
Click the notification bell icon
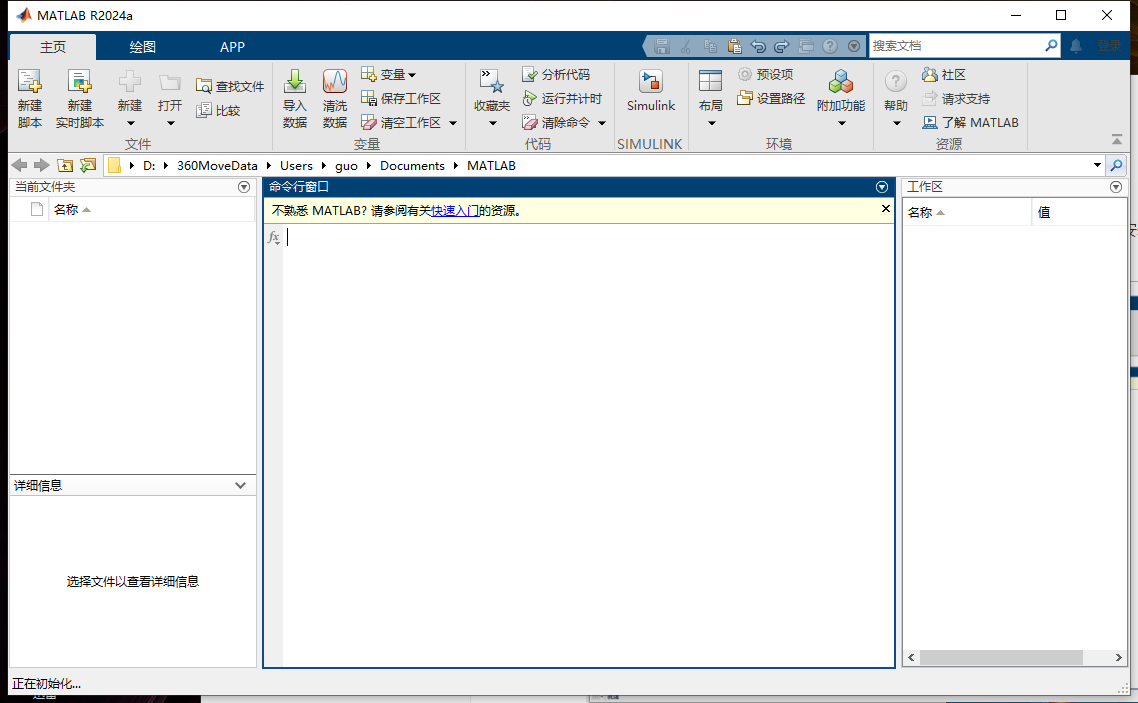point(1076,46)
